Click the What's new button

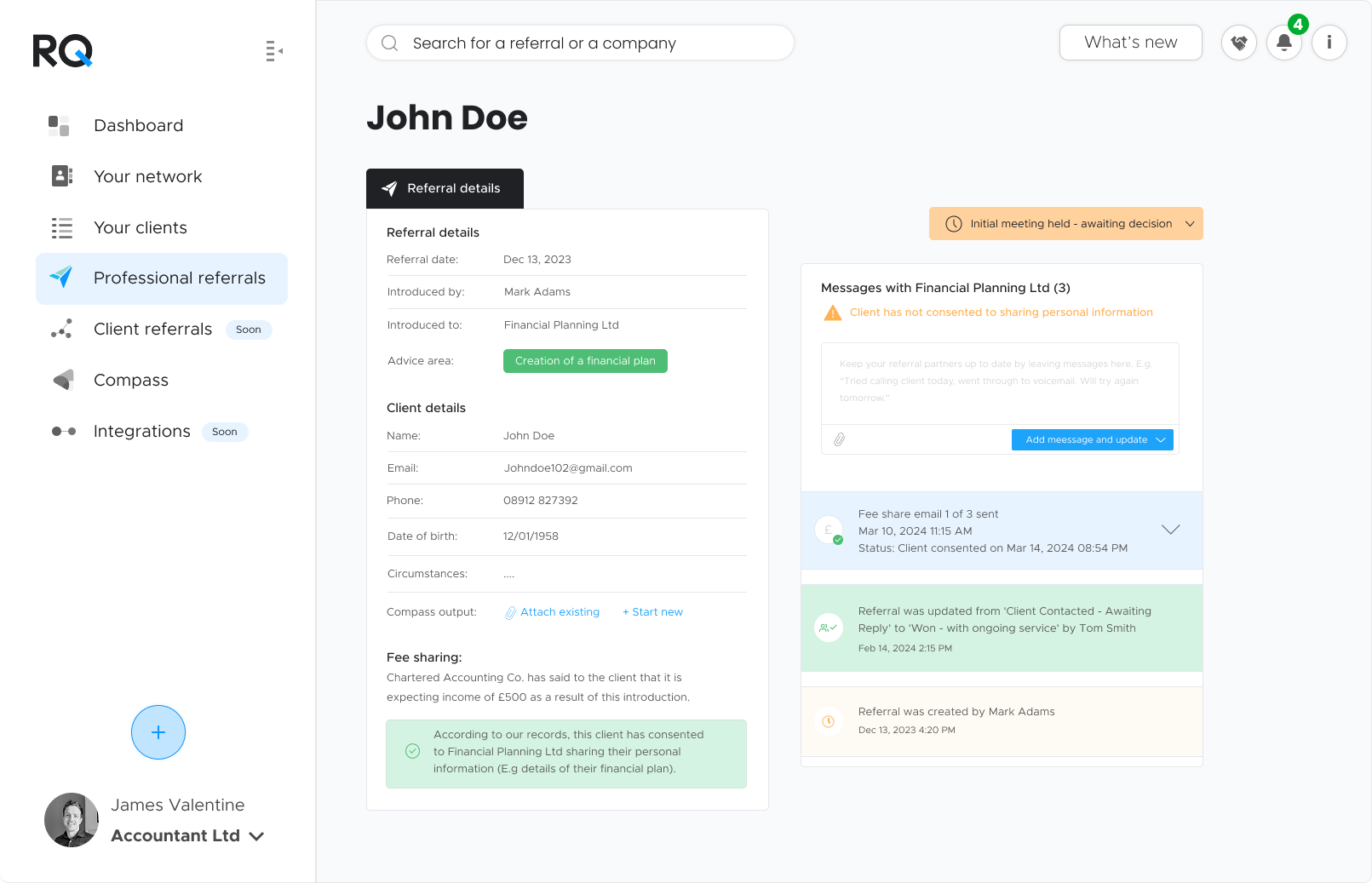pyautogui.click(x=1130, y=42)
